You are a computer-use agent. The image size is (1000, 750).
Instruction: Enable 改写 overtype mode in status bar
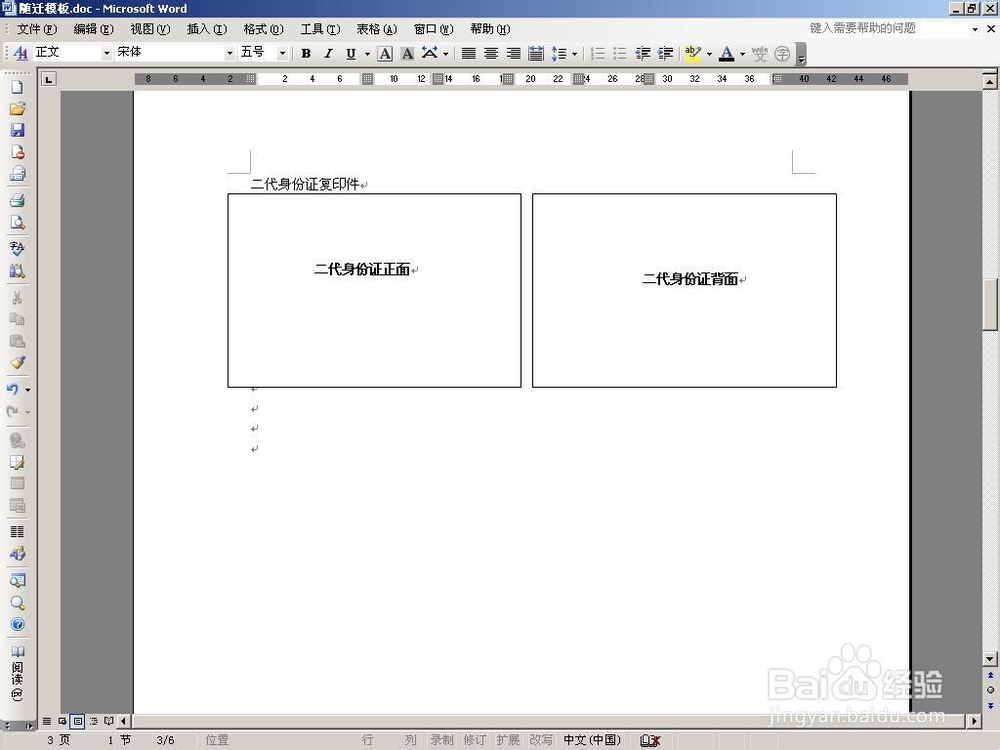click(540, 740)
